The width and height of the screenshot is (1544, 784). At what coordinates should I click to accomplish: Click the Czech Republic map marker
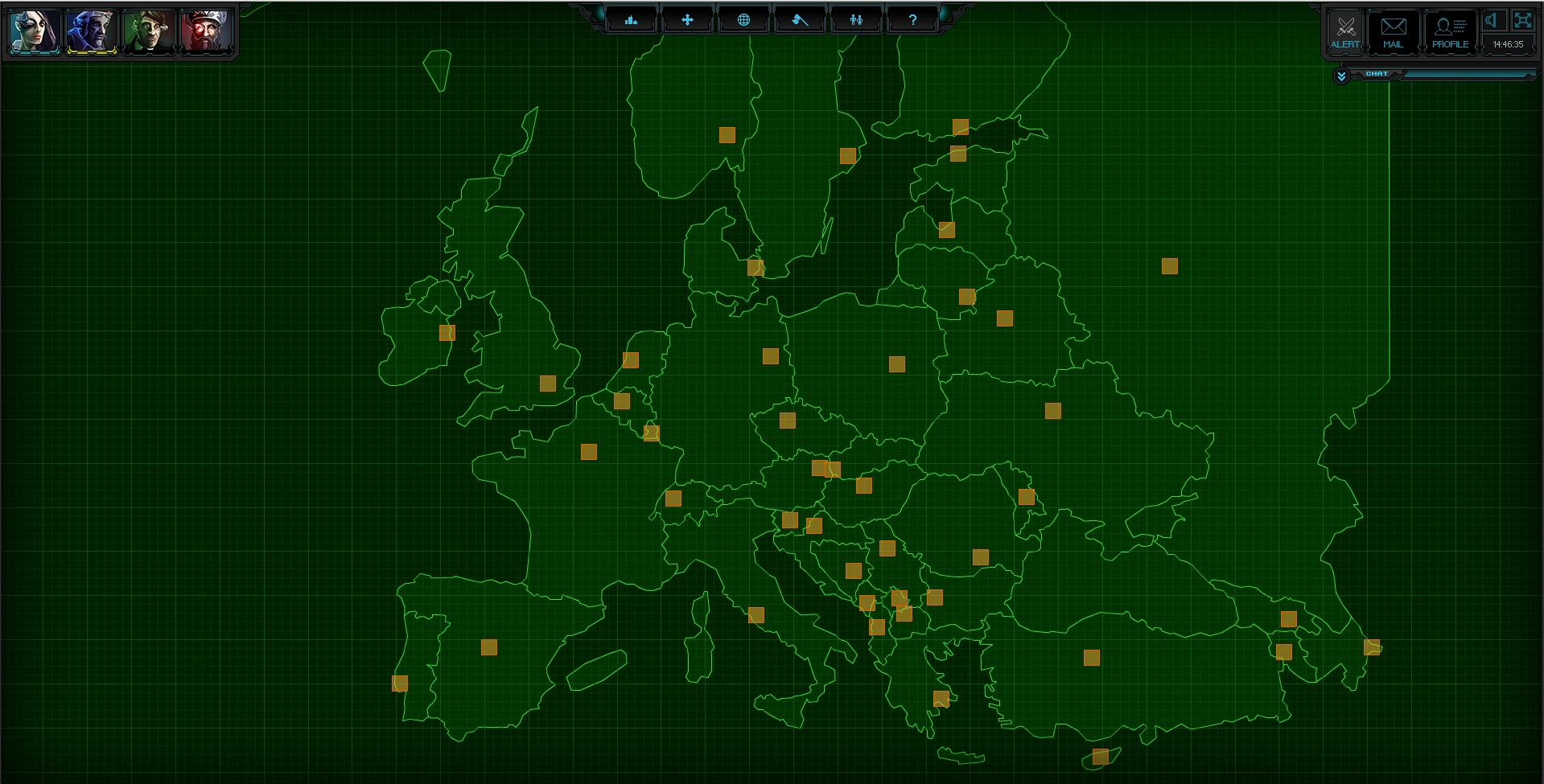(788, 421)
